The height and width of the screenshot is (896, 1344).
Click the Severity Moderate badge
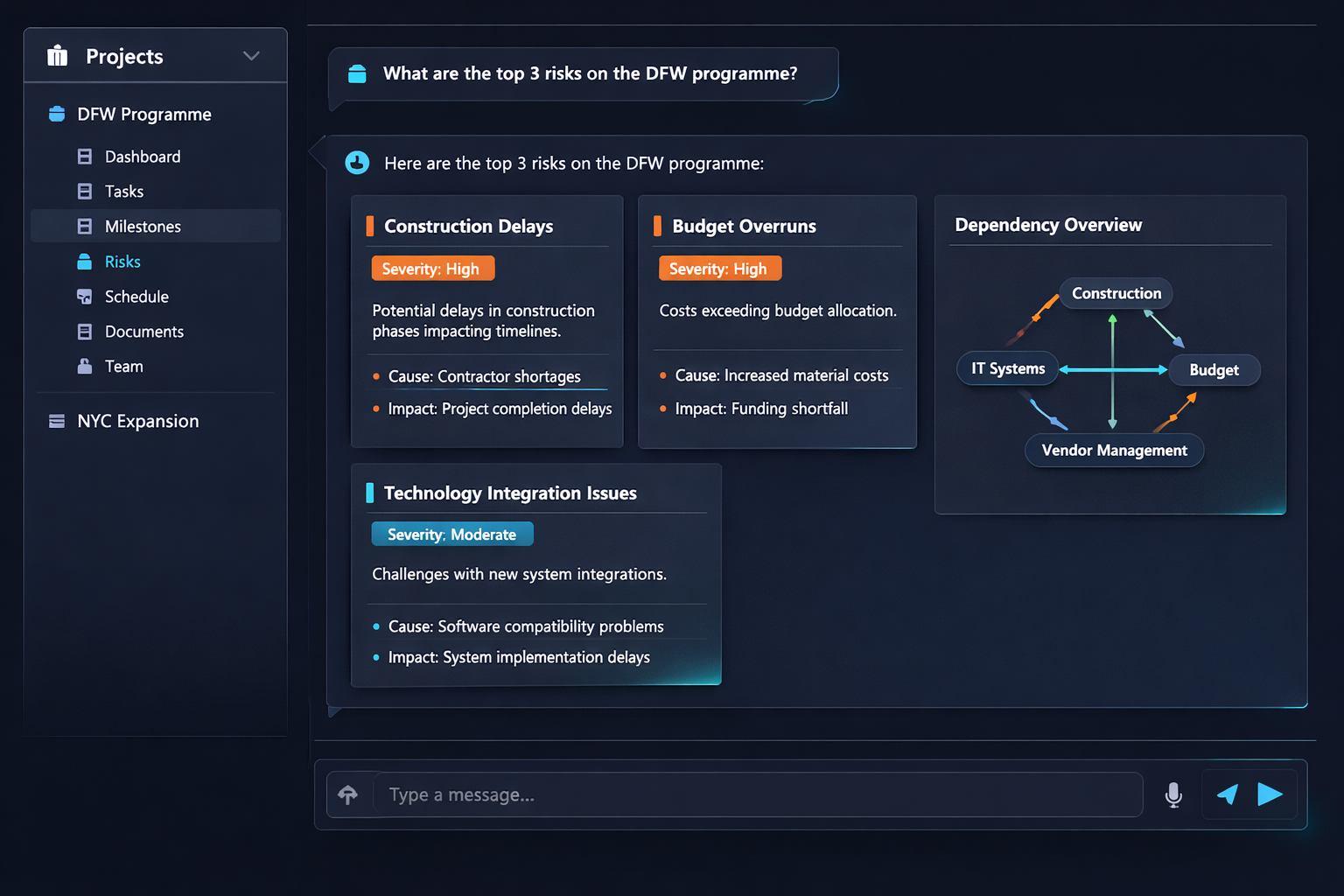[x=452, y=534]
